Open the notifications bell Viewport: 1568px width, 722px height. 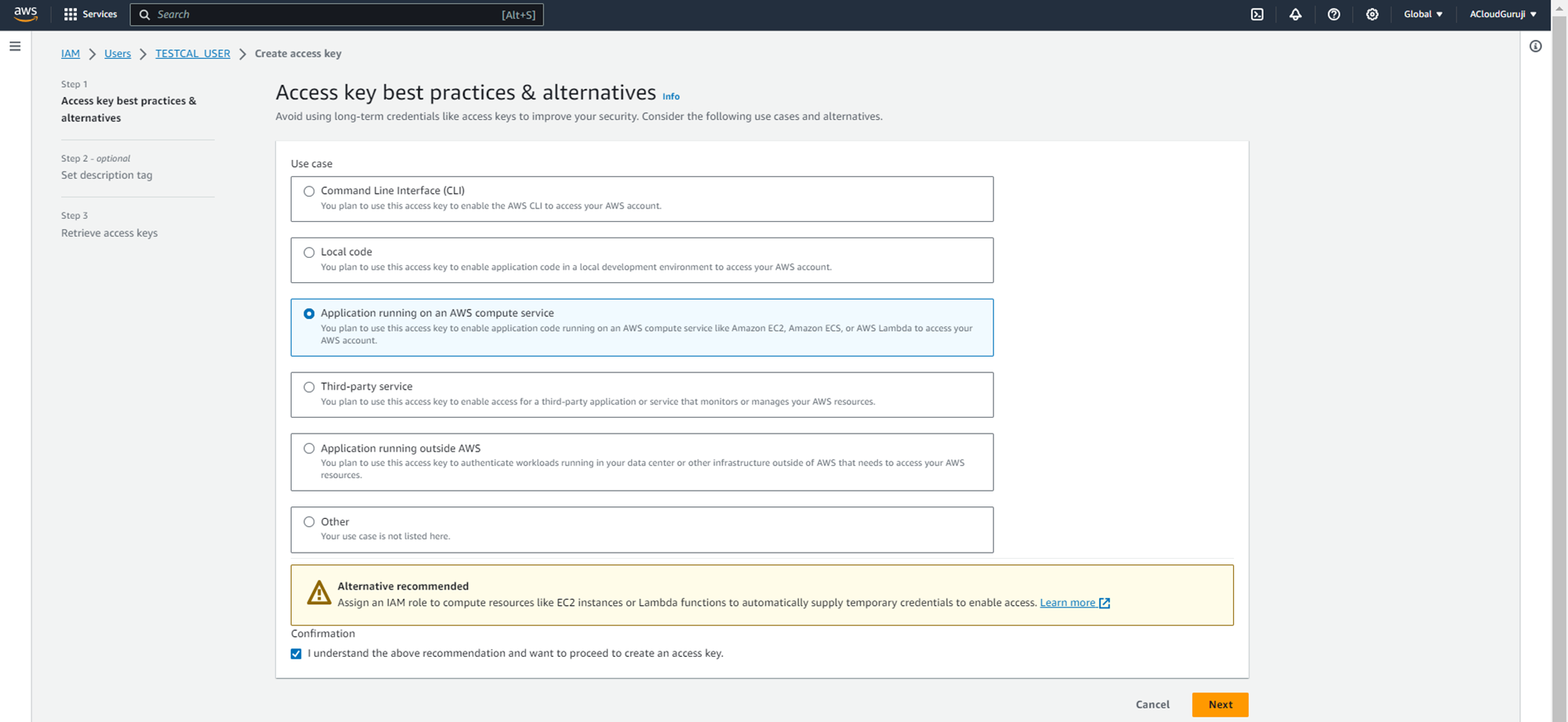pyautogui.click(x=1295, y=14)
